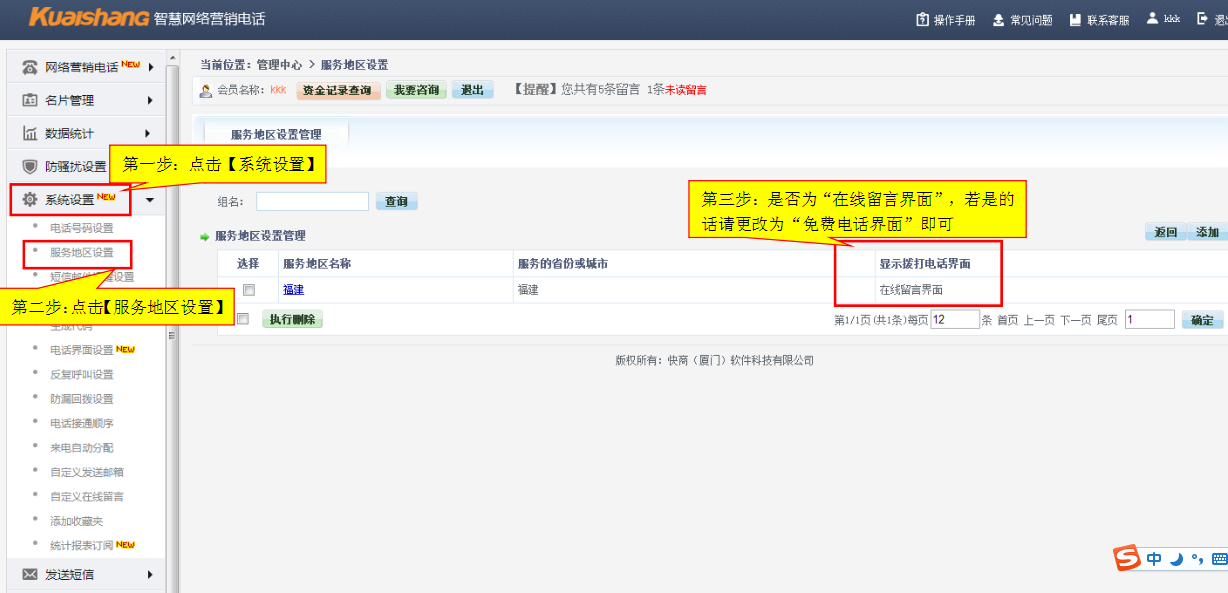Screen dimensions: 1228x593
Task: Click the 网络营销电话 telephone icon
Action: [30, 67]
